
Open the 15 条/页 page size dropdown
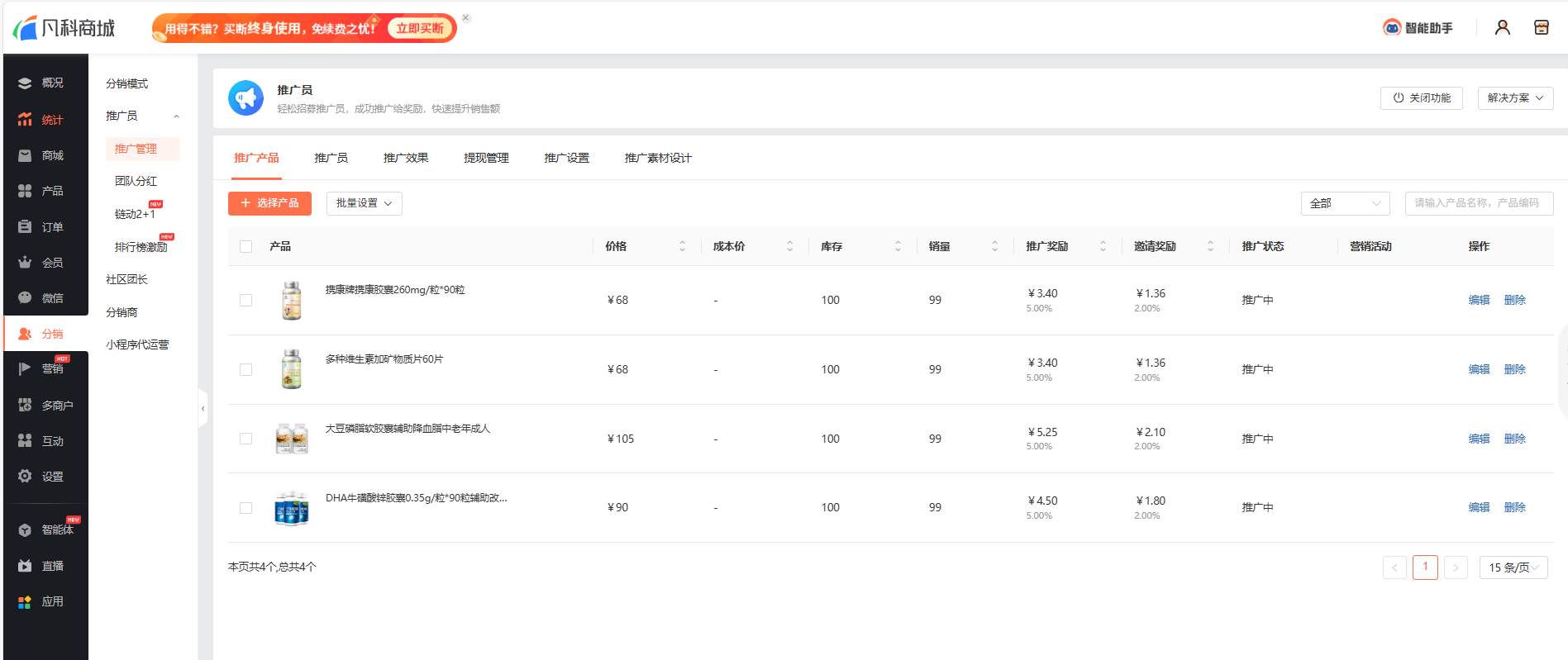1513,567
